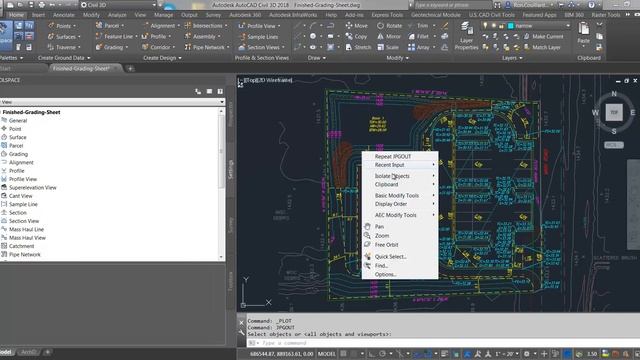Select the Stretch tool
Image resolution: width=640 pixels, height=360 pixels.
(x=358, y=47)
